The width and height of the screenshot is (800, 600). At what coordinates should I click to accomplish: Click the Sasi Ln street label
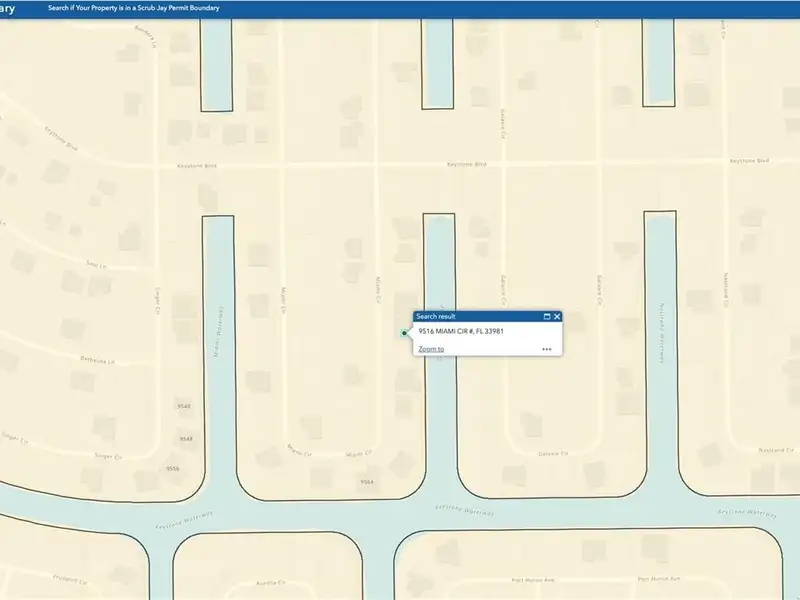coord(95,265)
